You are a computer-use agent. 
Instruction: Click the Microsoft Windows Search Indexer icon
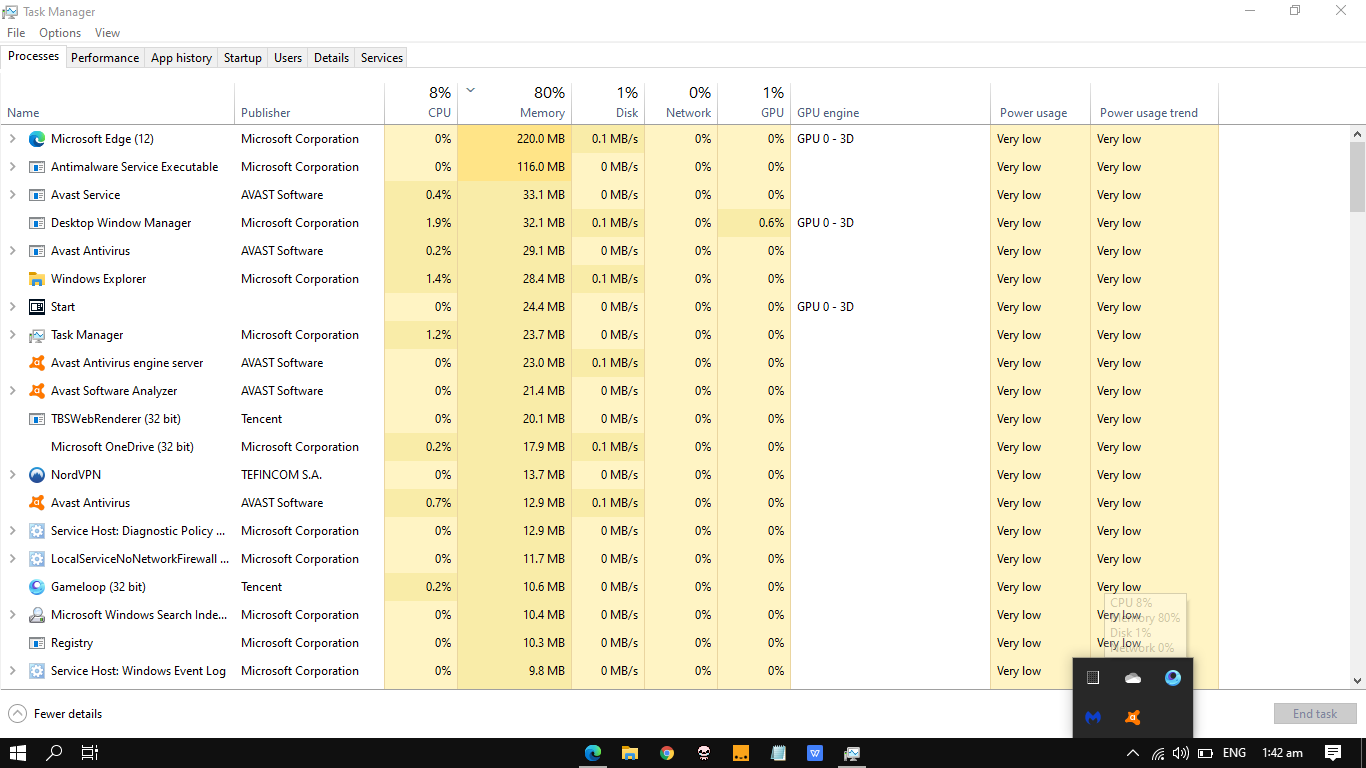click(37, 615)
